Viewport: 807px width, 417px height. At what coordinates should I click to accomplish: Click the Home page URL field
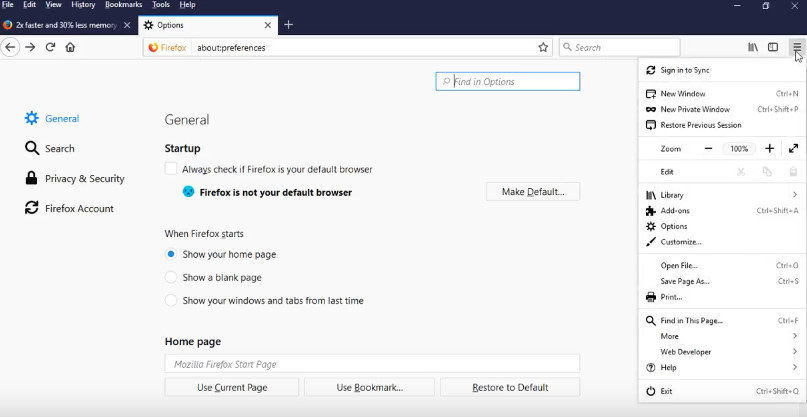[372, 364]
